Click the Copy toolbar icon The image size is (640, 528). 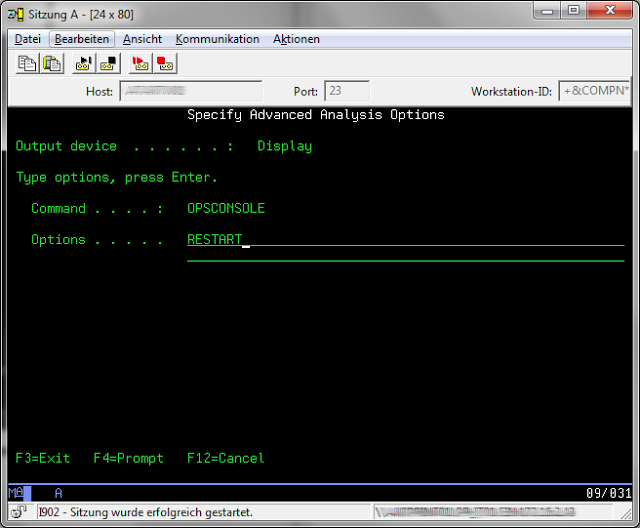(28, 63)
